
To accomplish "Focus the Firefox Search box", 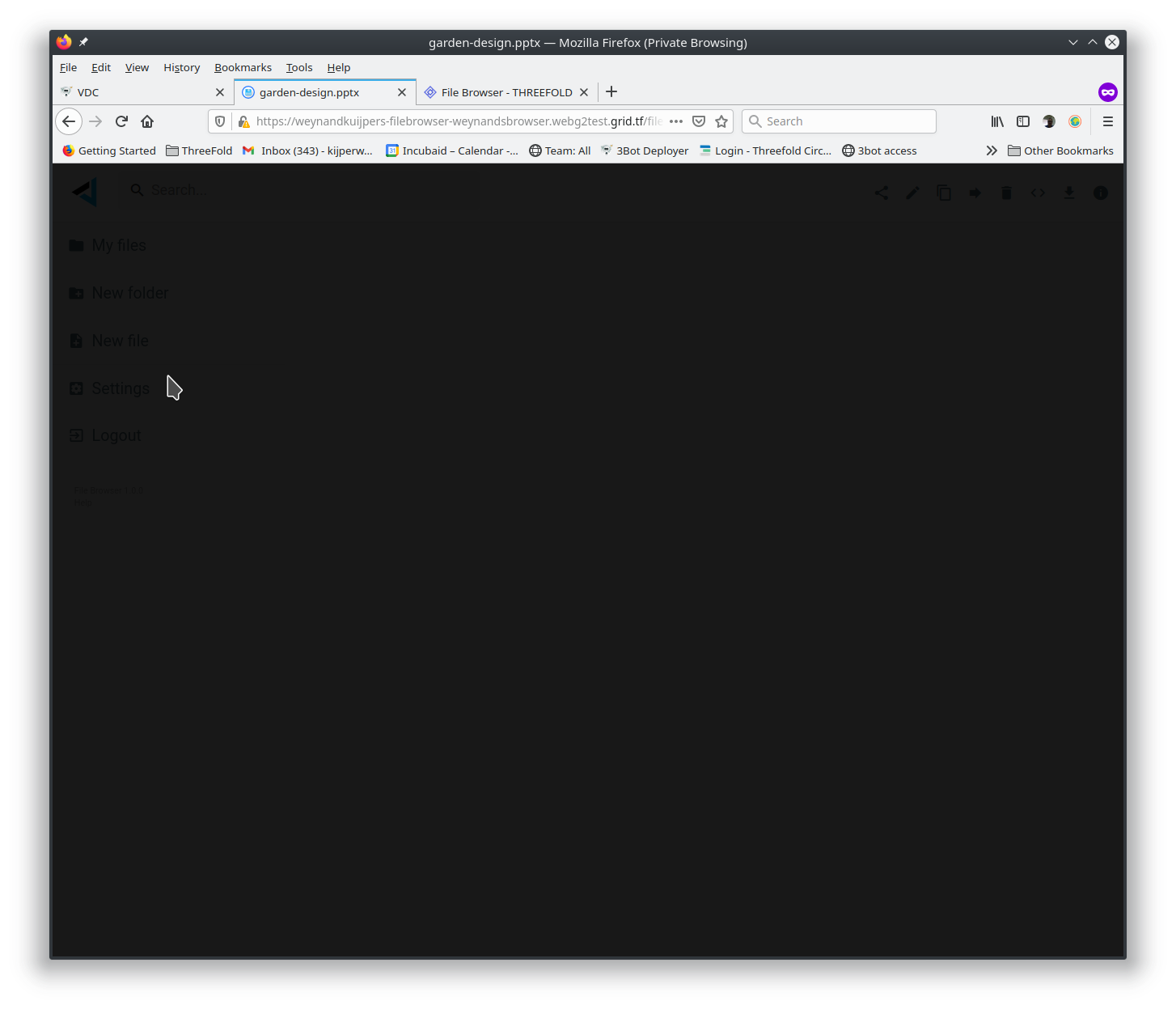I will 839,121.
